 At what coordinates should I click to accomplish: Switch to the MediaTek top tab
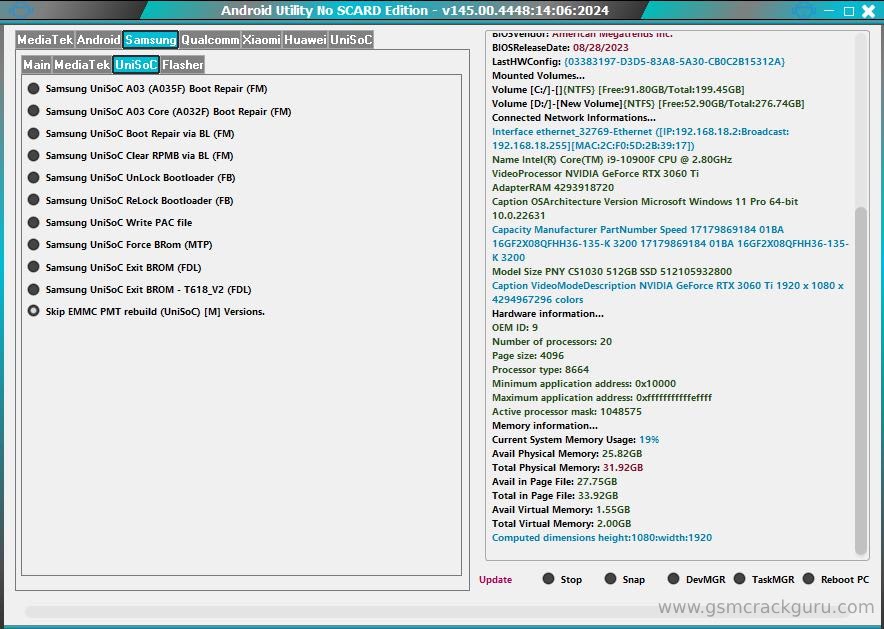[x=45, y=40]
